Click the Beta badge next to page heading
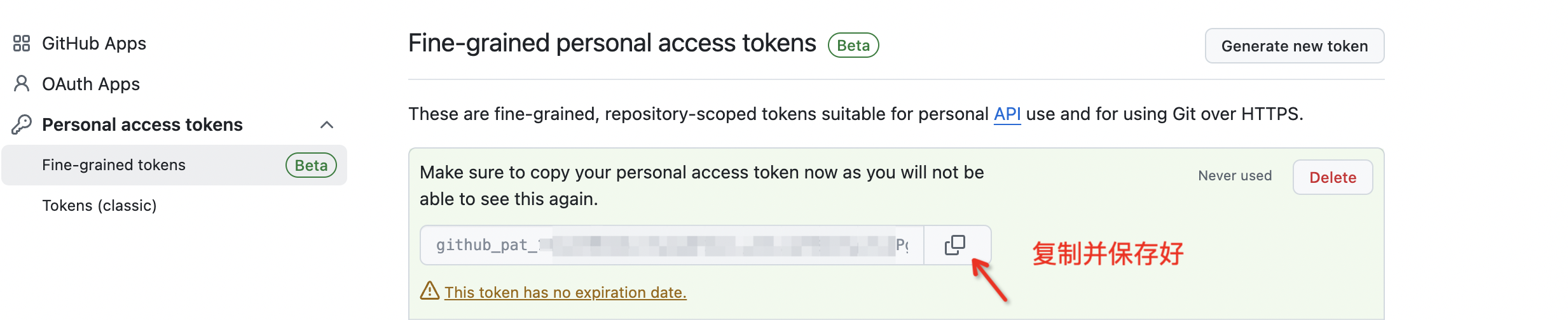Viewport: 1568px width, 320px height. (x=853, y=45)
